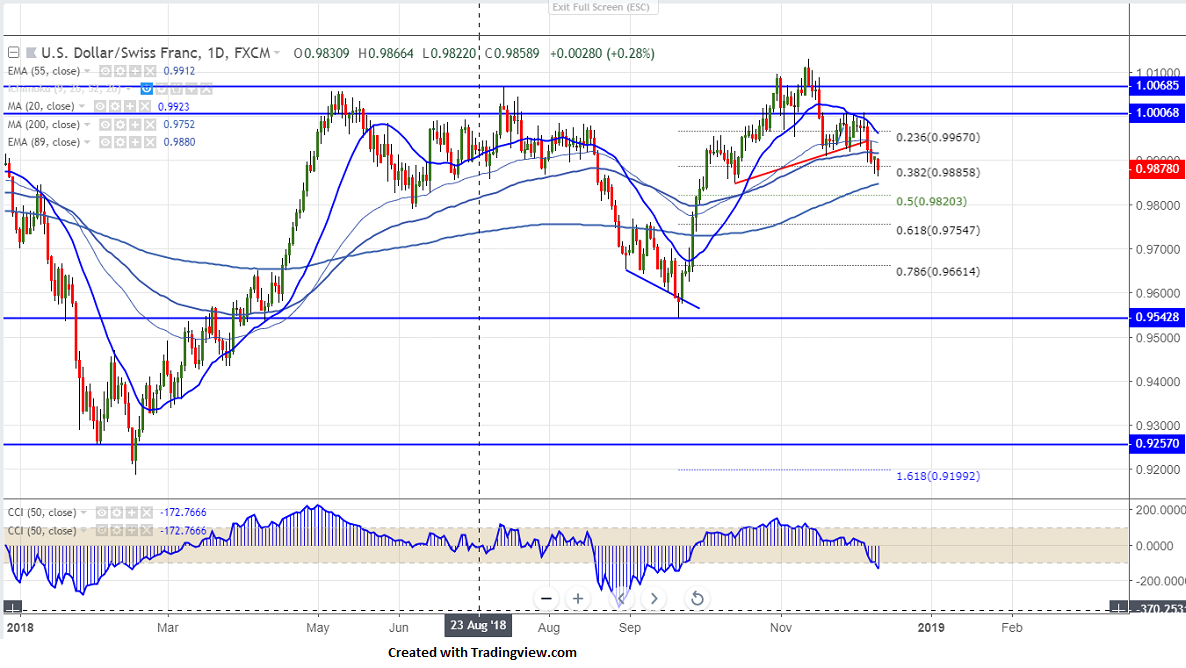Collapse the main chart legend box
This screenshot has width=1186, height=668.
[14, 53]
